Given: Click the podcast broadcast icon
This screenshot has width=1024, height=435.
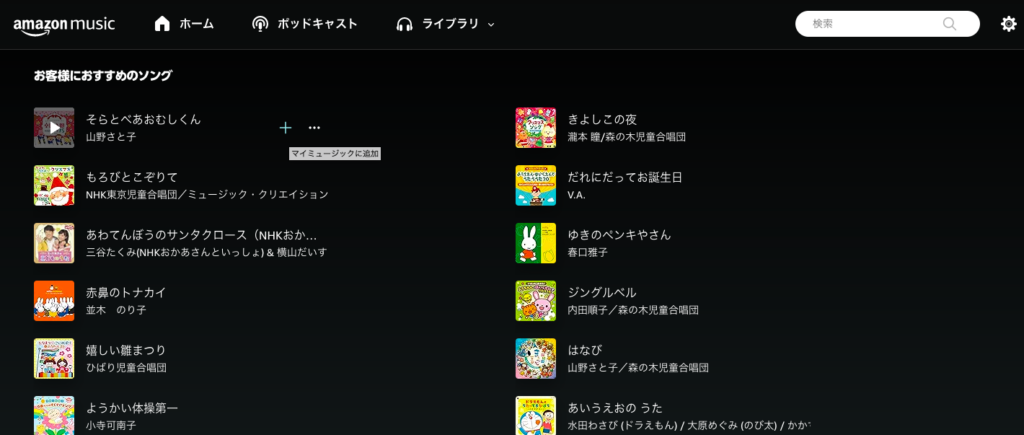Looking at the screenshot, I should pyautogui.click(x=260, y=24).
